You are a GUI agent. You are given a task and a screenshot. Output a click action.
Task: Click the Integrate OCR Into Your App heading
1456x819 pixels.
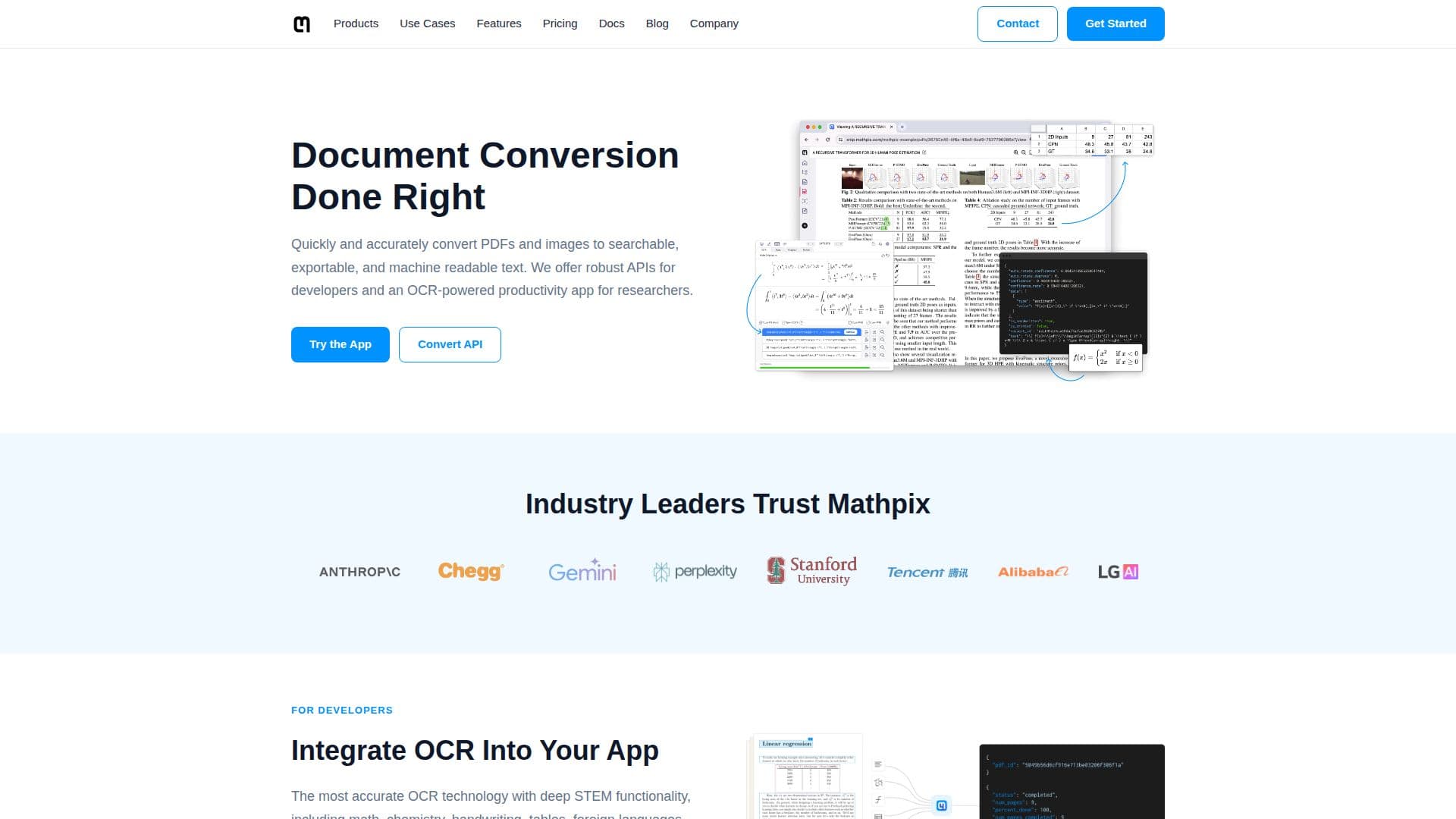pos(475,751)
